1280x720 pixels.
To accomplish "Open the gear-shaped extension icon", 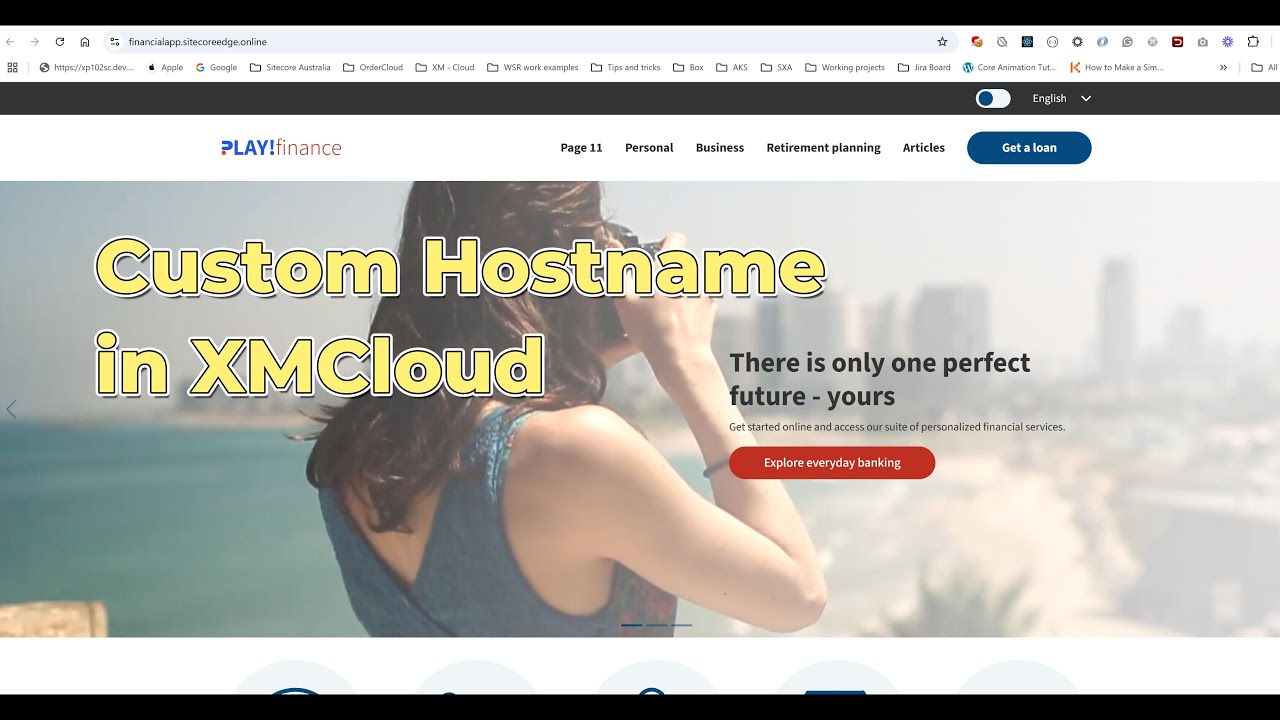I will click(x=1077, y=42).
